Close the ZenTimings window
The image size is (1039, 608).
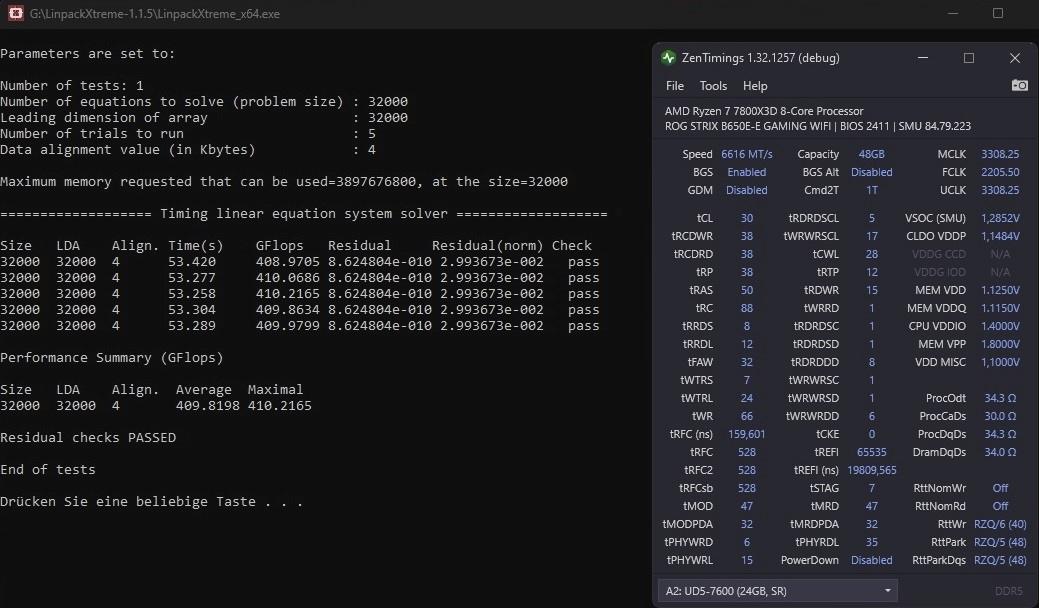[1014, 58]
